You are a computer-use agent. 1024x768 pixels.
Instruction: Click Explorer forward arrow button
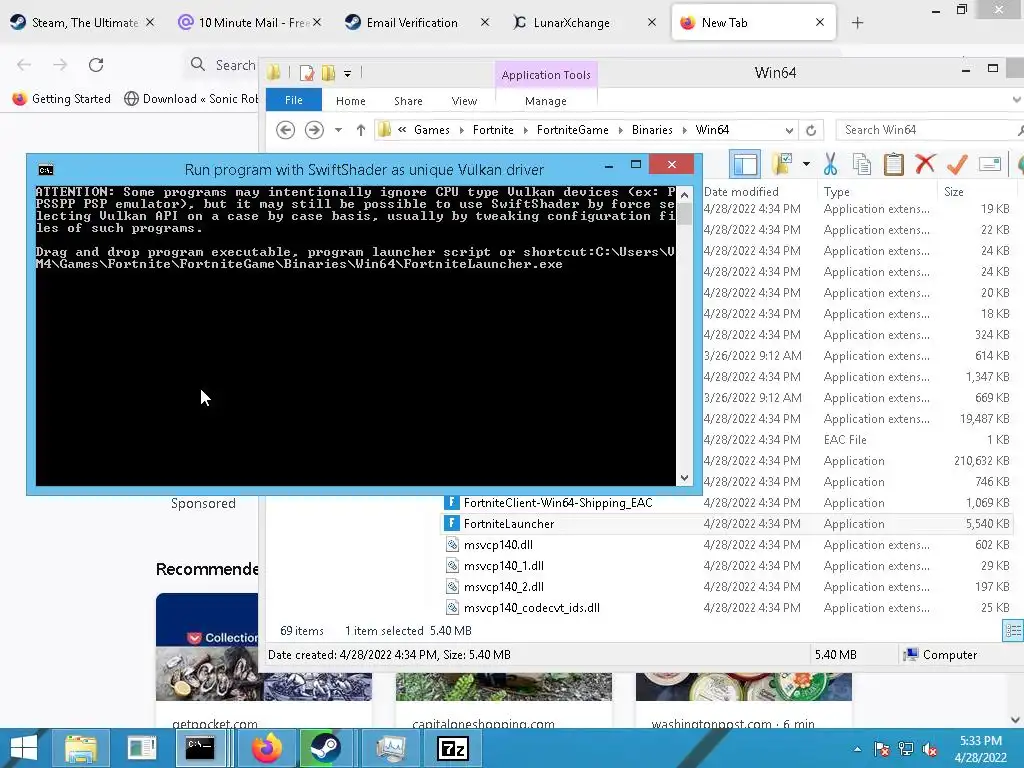click(314, 130)
